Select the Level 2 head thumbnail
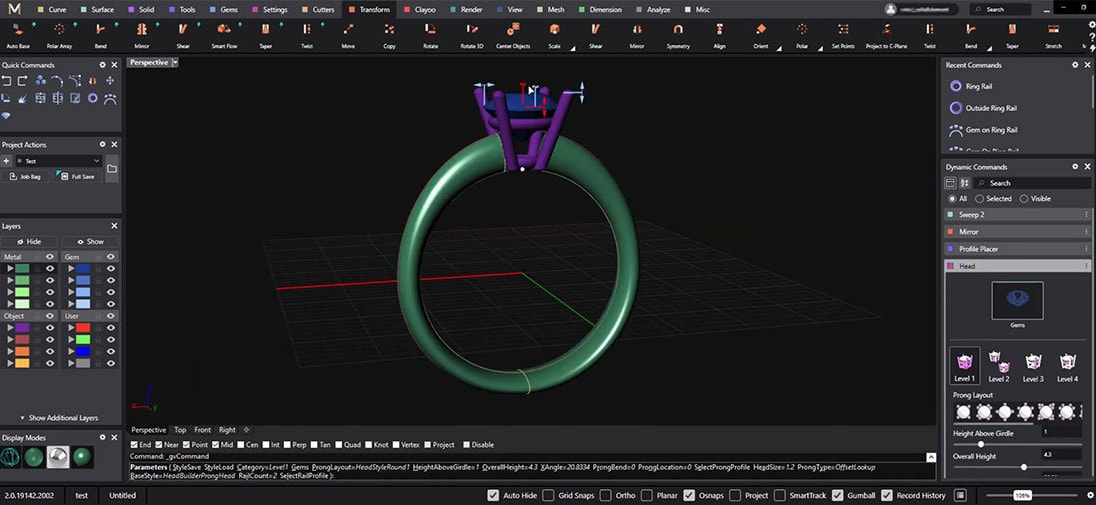Image resolution: width=1096 pixels, height=505 pixels. 998,361
